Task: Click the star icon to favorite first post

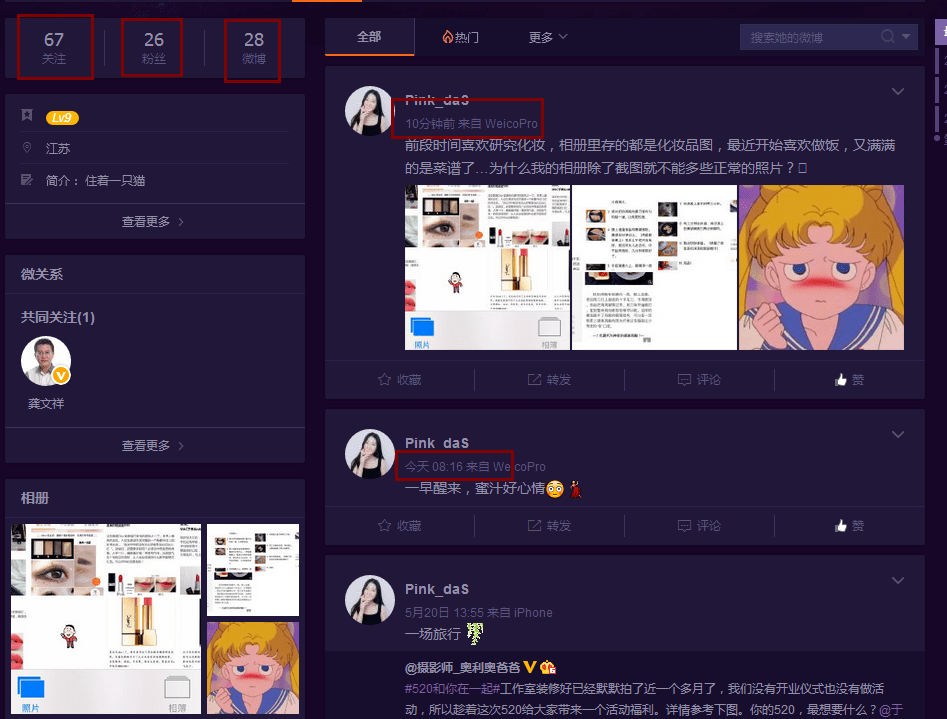Action: coord(385,380)
